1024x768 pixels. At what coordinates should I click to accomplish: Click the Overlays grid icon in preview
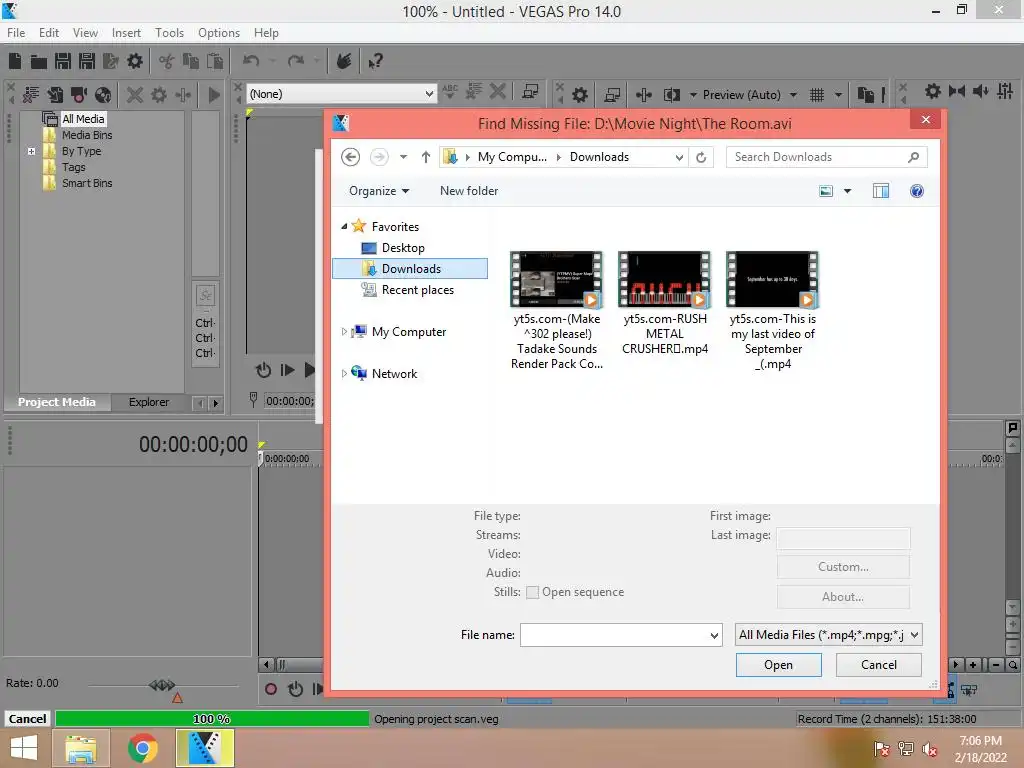(817, 95)
